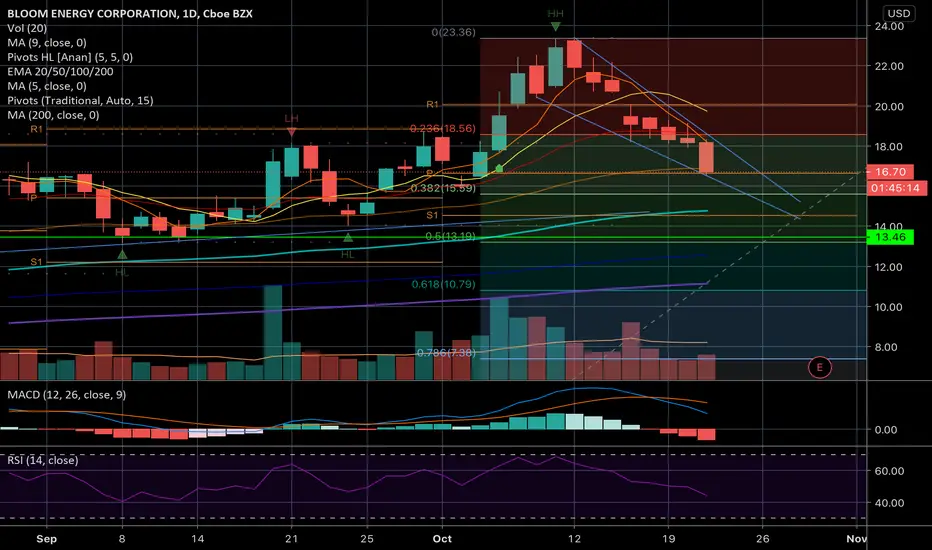Click the 26 date axis label
This screenshot has height=550, width=932.
763,539
